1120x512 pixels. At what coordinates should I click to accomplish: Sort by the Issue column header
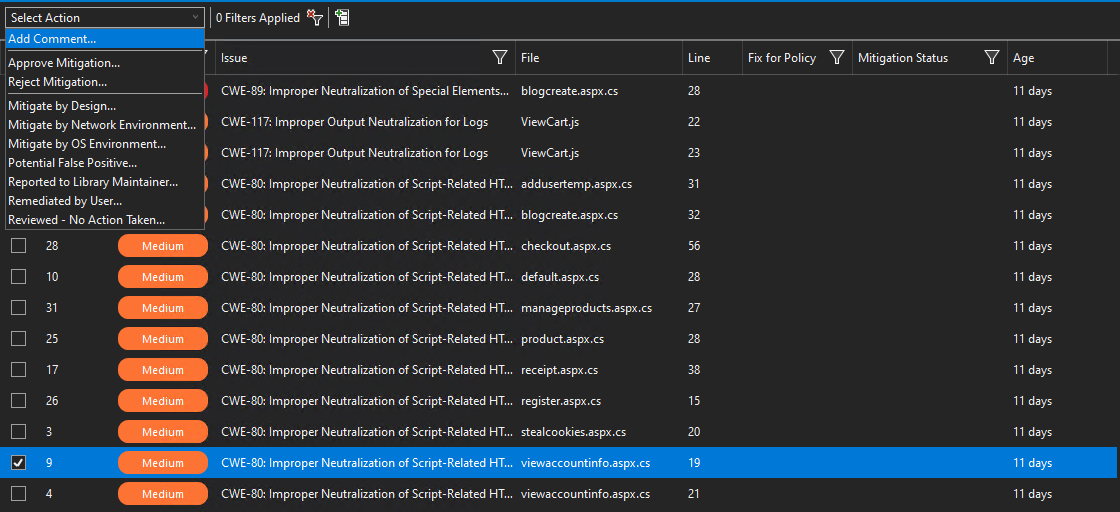[234, 58]
